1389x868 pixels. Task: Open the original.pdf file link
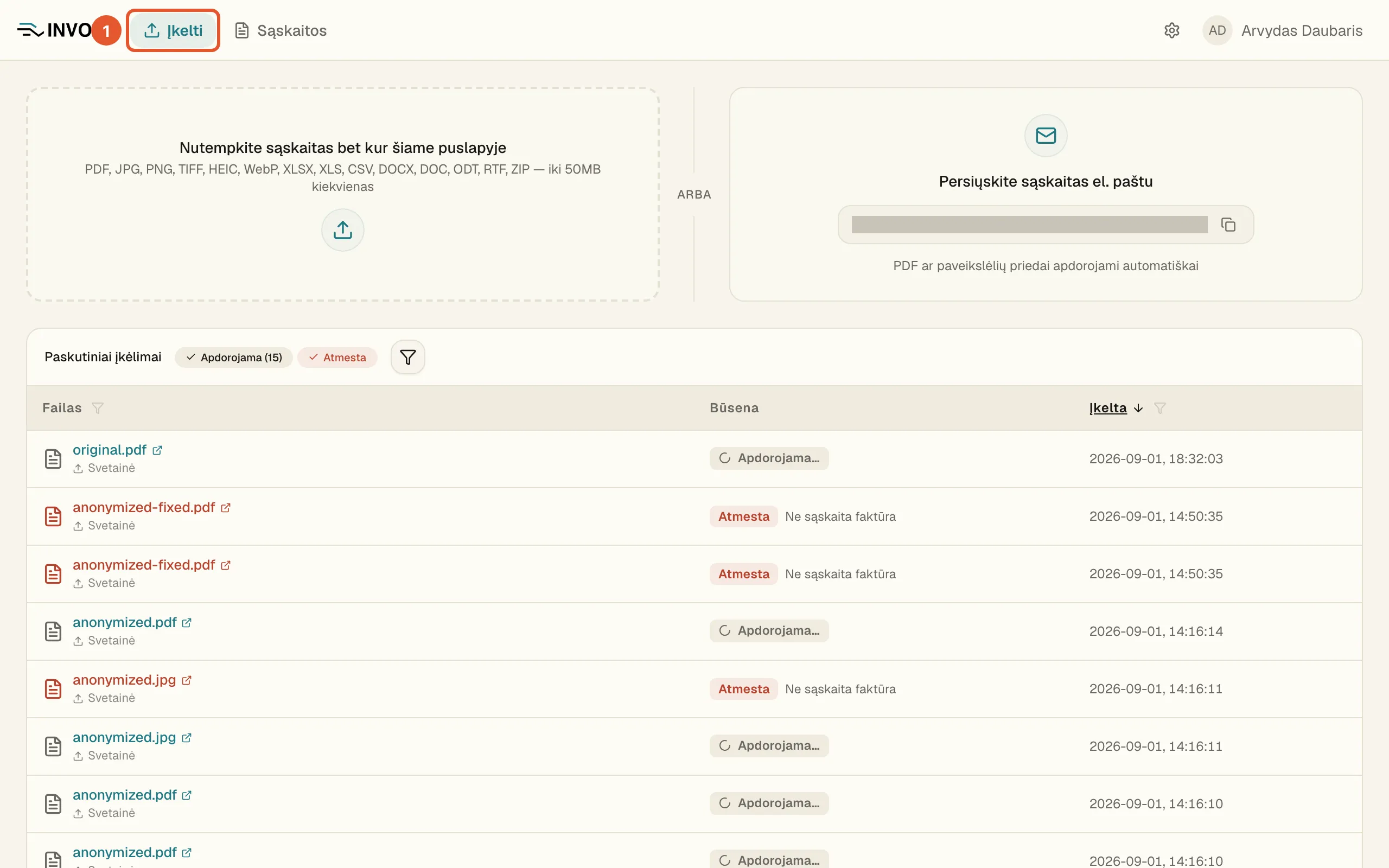[110, 450]
